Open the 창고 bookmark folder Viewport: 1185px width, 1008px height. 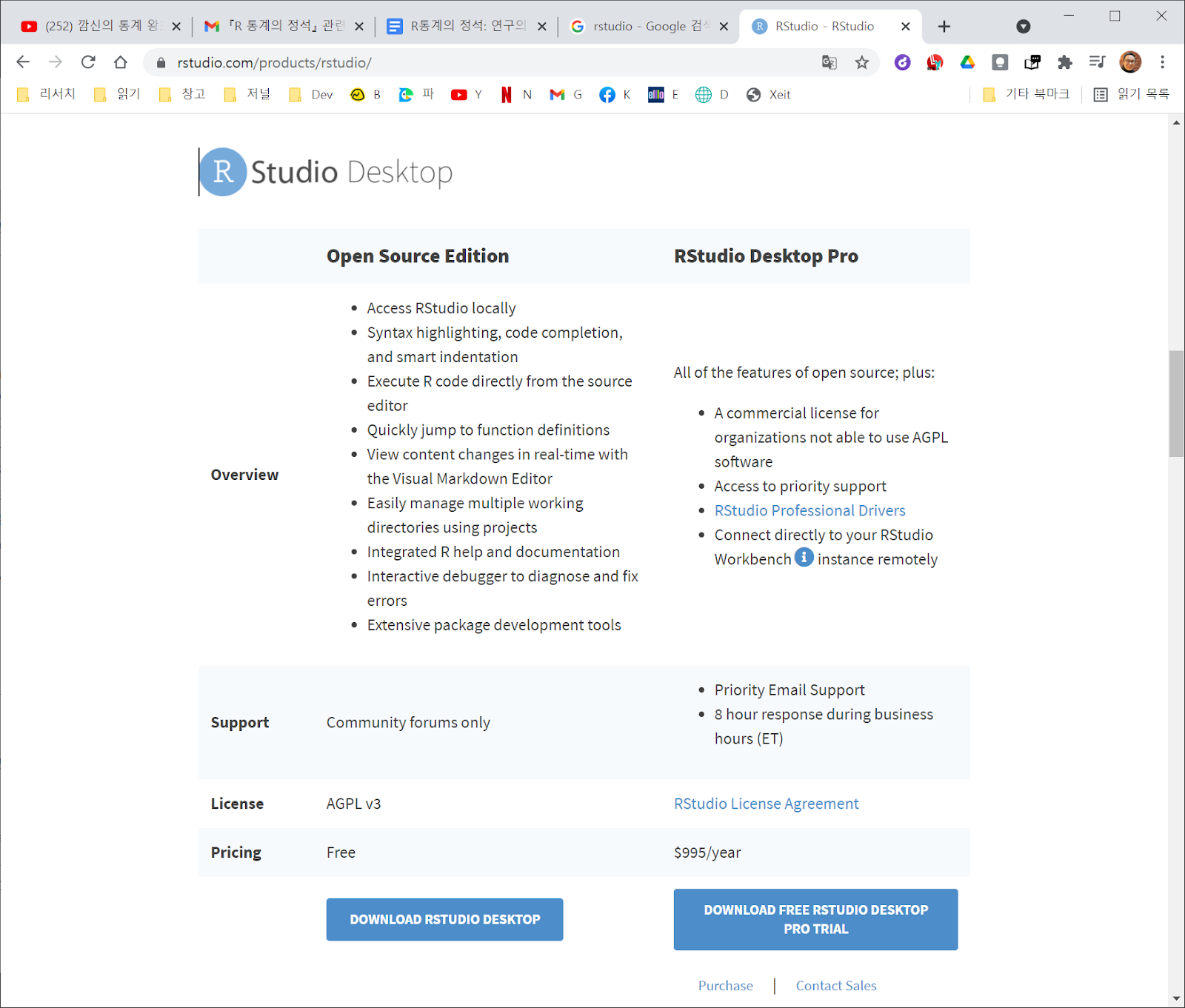point(183,95)
